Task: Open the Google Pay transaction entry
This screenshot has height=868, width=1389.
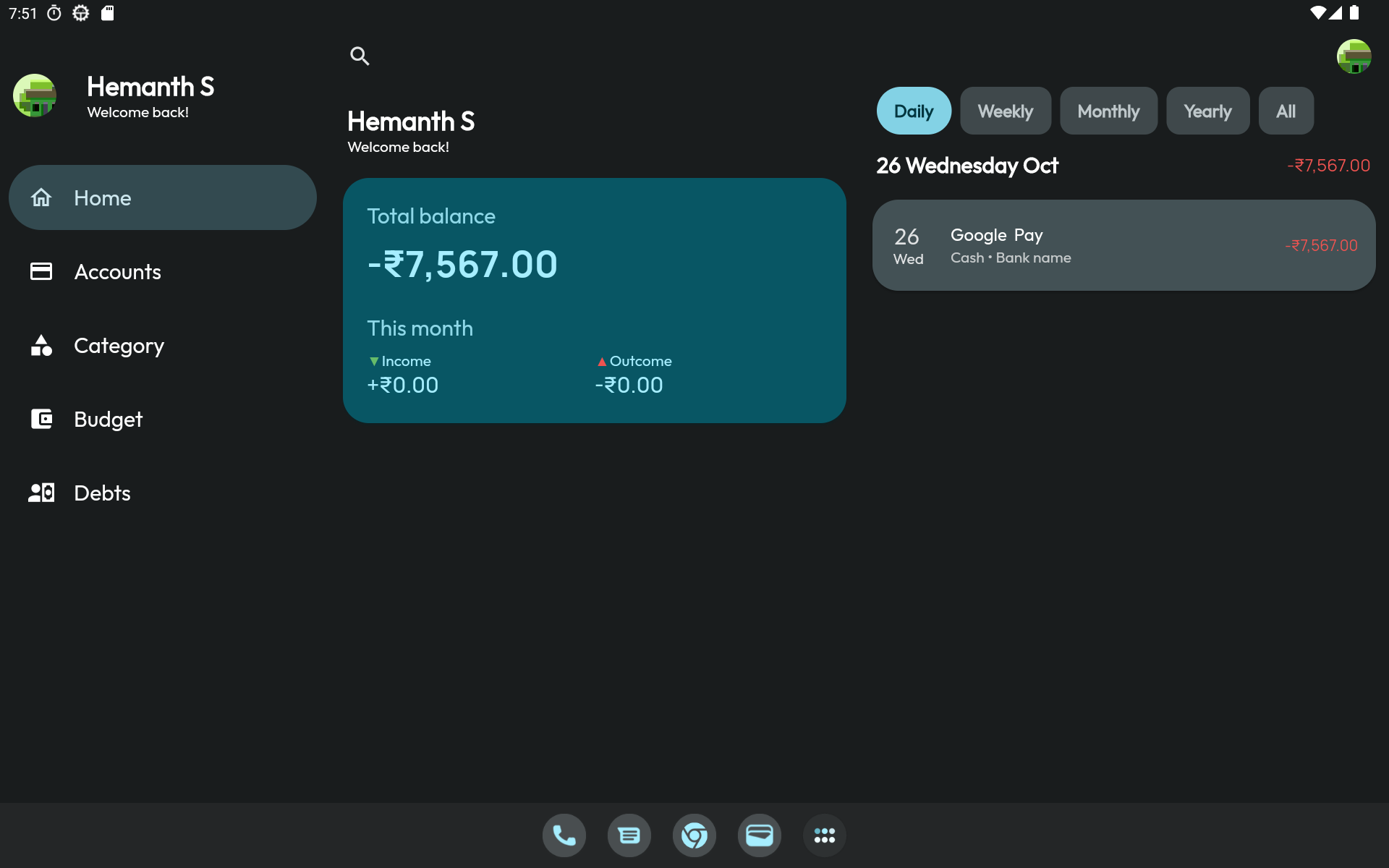Action: point(1123,245)
